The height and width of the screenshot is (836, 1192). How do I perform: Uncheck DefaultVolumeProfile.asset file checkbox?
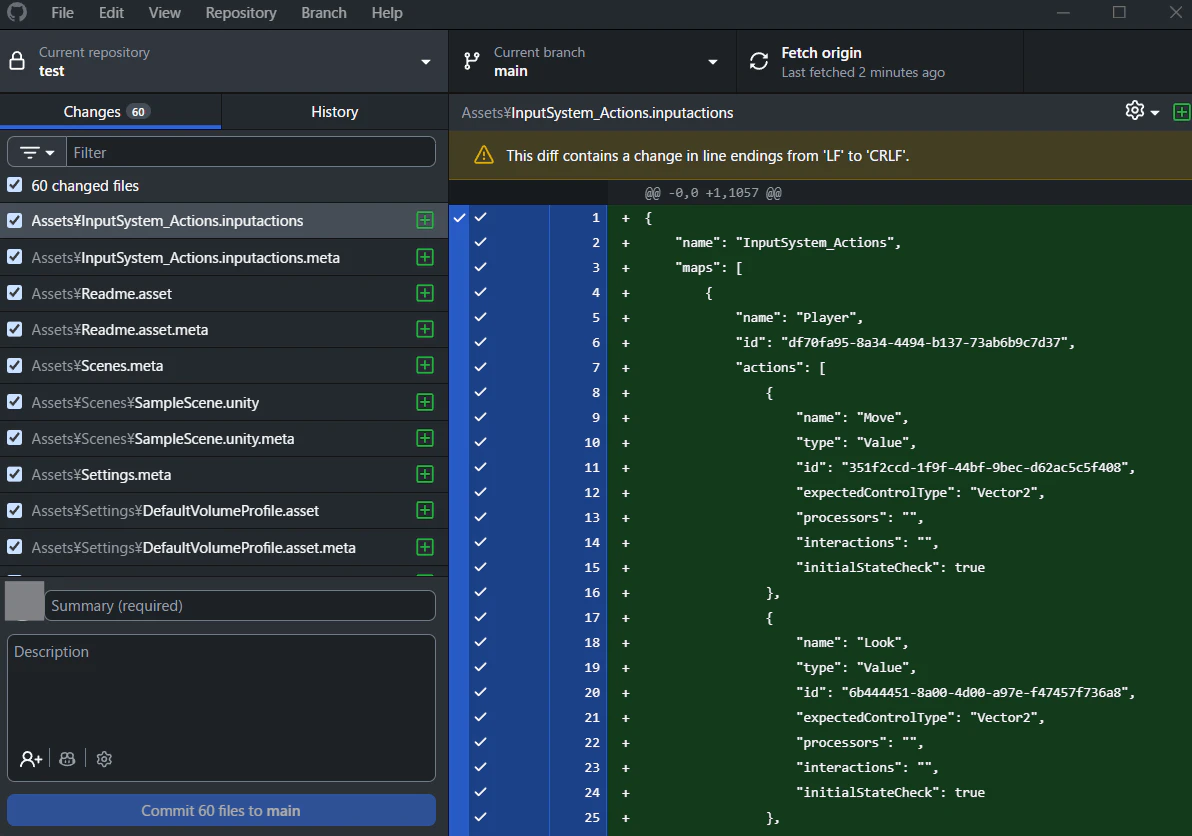pos(14,510)
